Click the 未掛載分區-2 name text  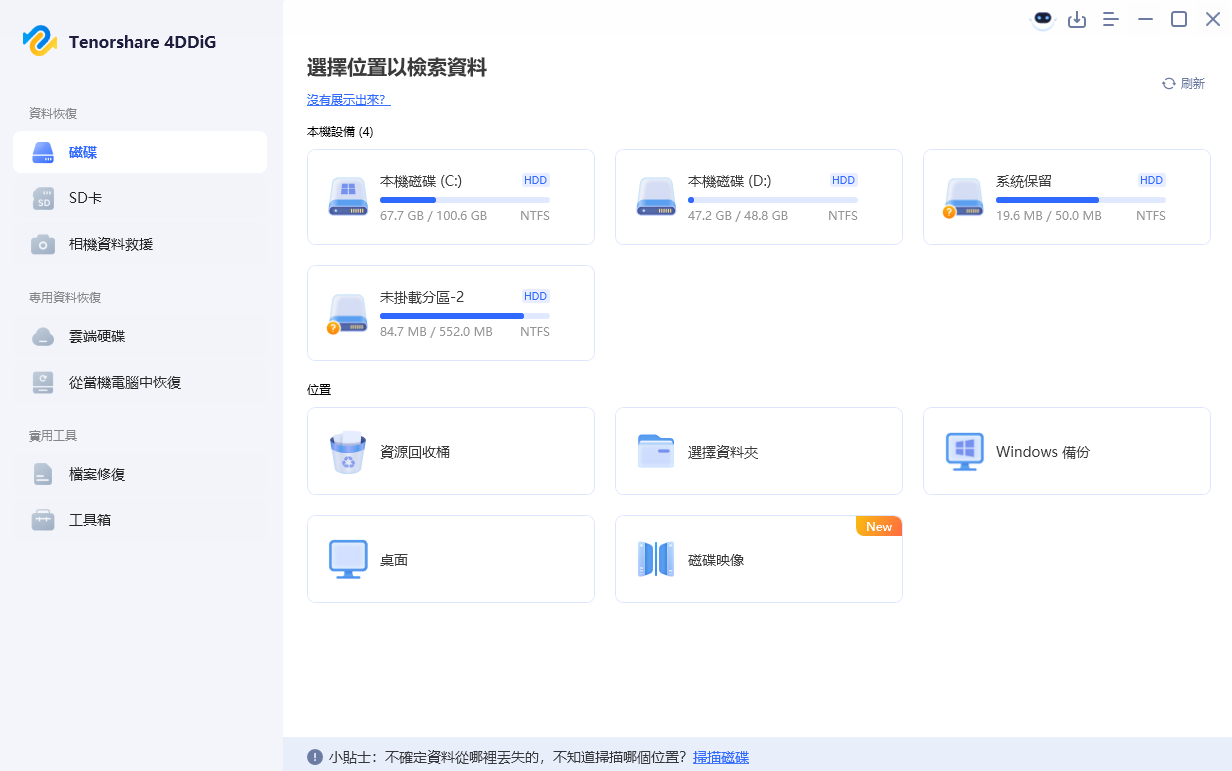(422, 297)
